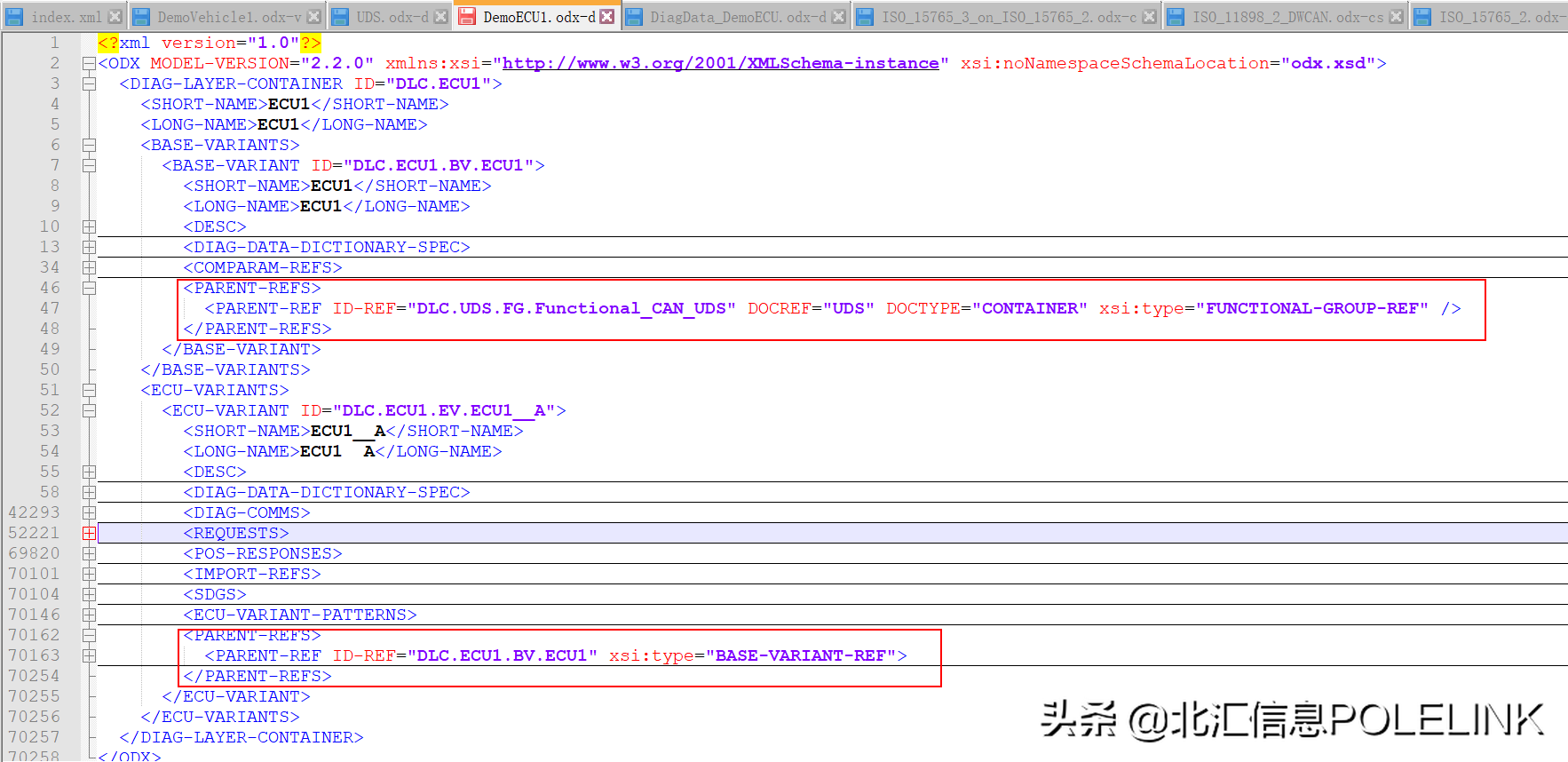The width and height of the screenshot is (1568, 762).
Task: Click the odx.xsd schema location value
Action: [1328, 63]
